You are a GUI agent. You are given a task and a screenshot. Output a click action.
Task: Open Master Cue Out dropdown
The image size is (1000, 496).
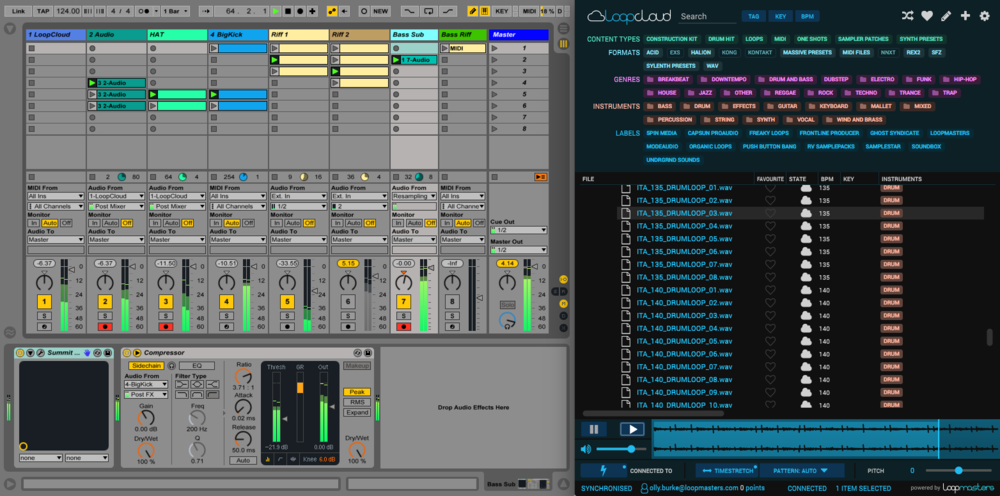coord(518,230)
